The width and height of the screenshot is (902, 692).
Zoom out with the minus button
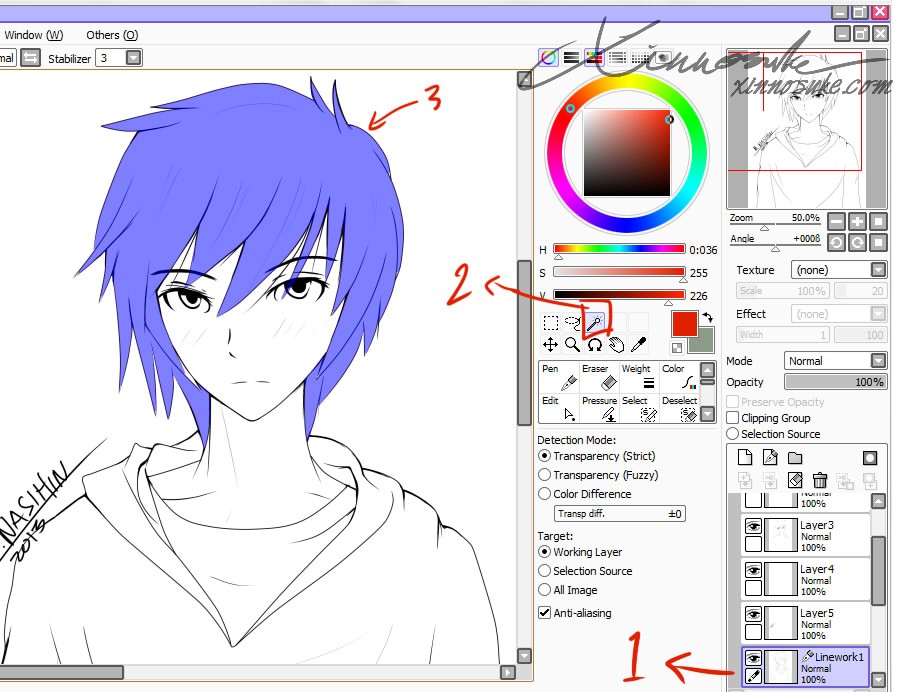[x=836, y=221]
